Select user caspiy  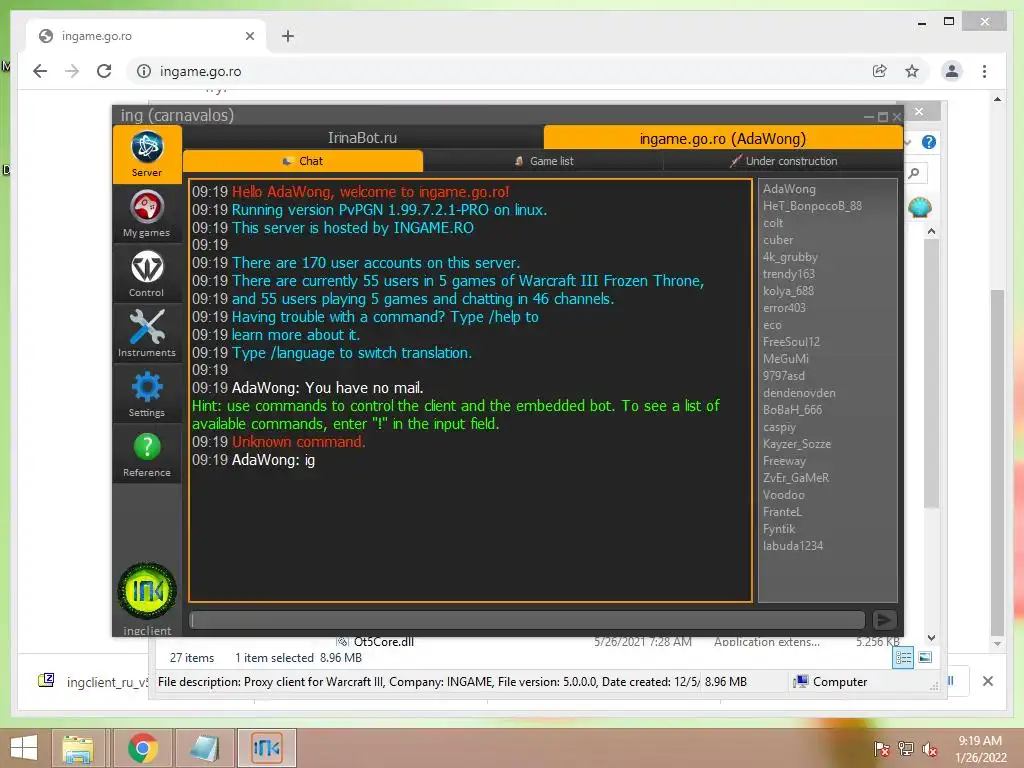[x=779, y=426]
